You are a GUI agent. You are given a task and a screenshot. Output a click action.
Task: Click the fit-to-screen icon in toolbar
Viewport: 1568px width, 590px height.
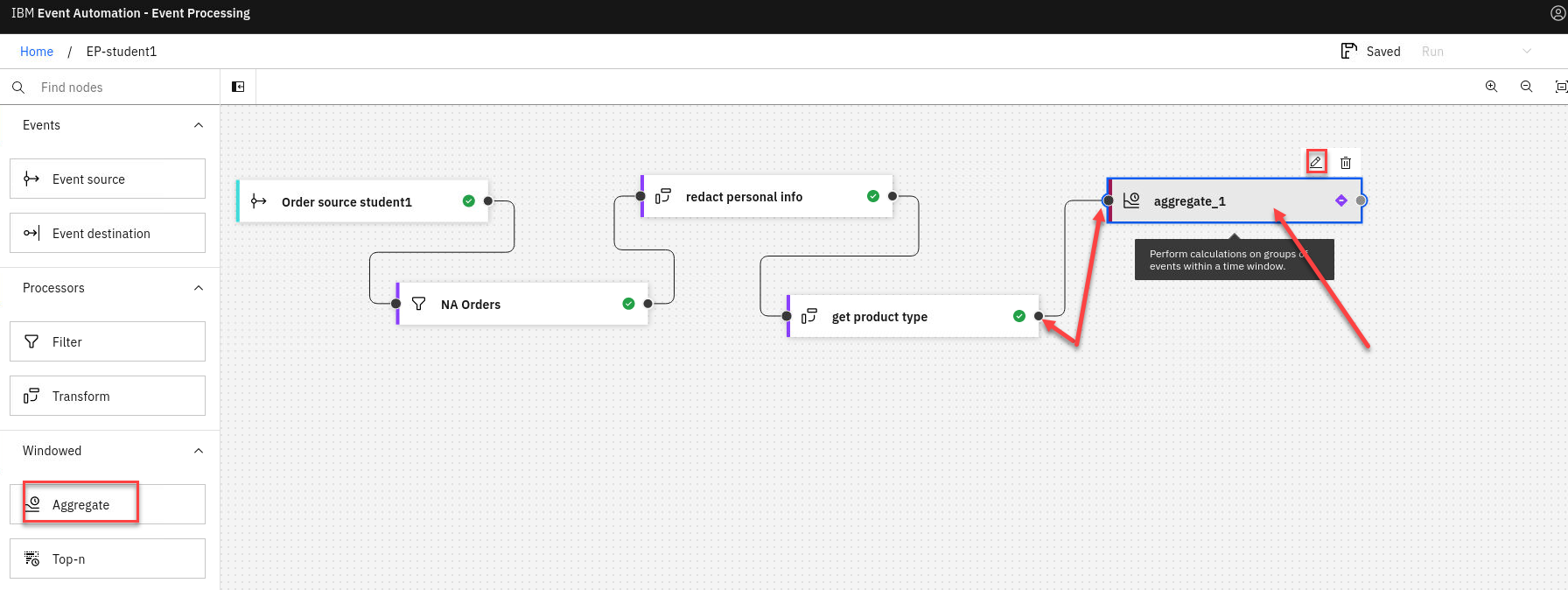[1560, 87]
